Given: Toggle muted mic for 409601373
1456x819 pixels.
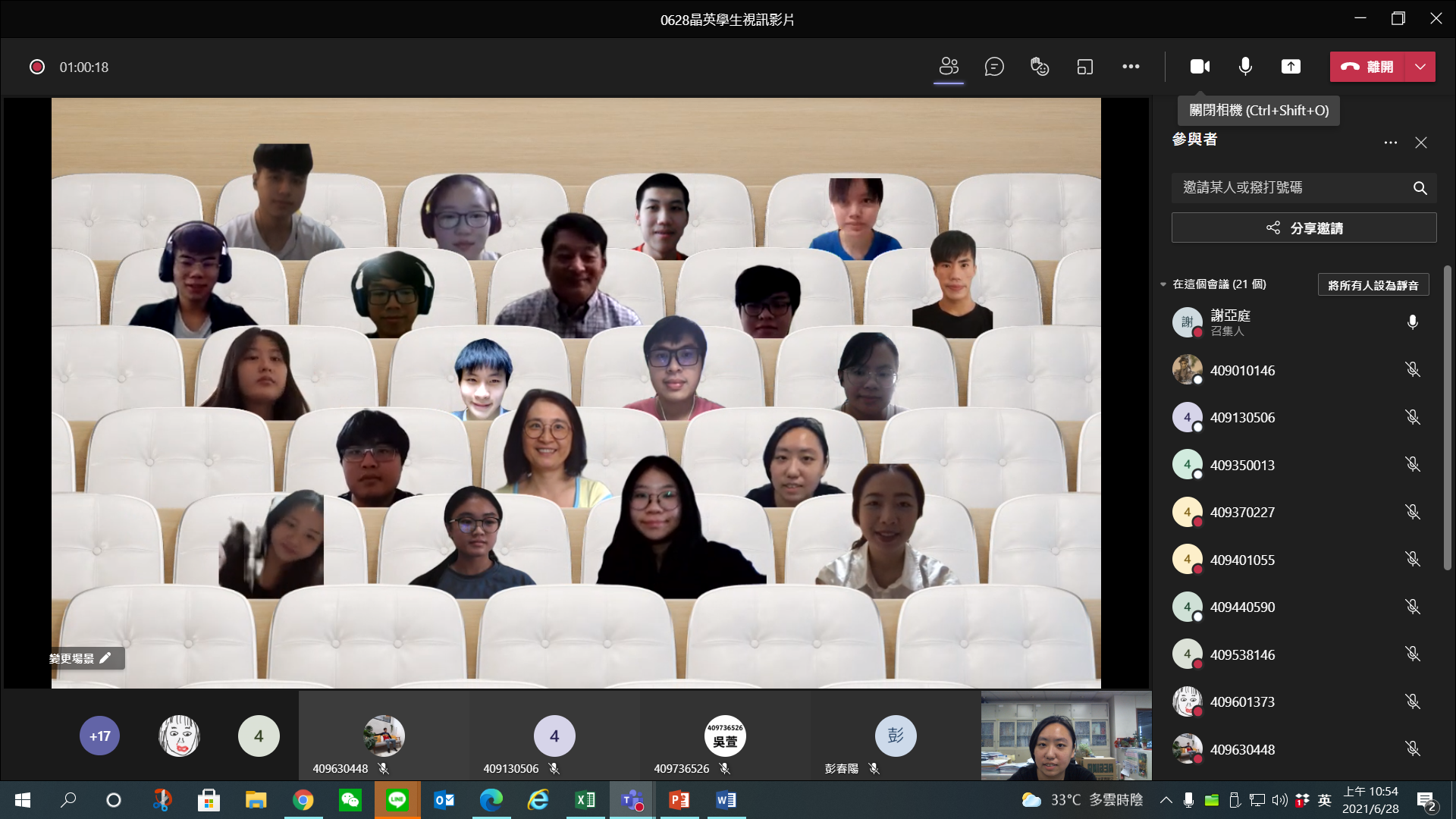Looking at the screenshot, I should tap(1413, 701).
